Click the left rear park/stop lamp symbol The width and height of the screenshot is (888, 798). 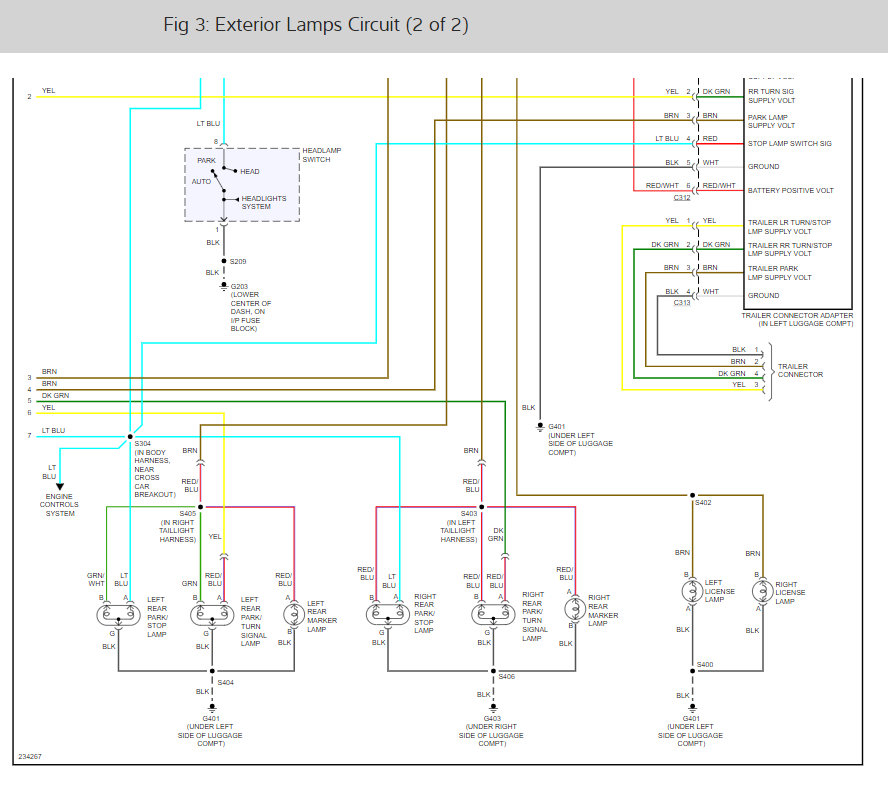(x=118, y=615)
